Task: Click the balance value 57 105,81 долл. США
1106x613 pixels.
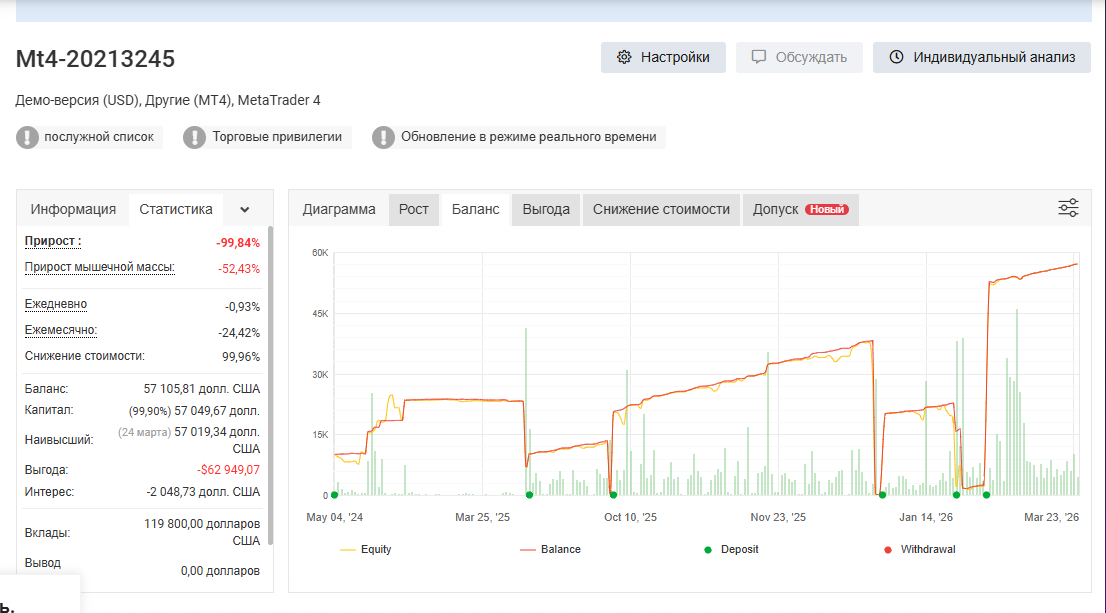Action: pyautogui.click(x=202, y=389)
